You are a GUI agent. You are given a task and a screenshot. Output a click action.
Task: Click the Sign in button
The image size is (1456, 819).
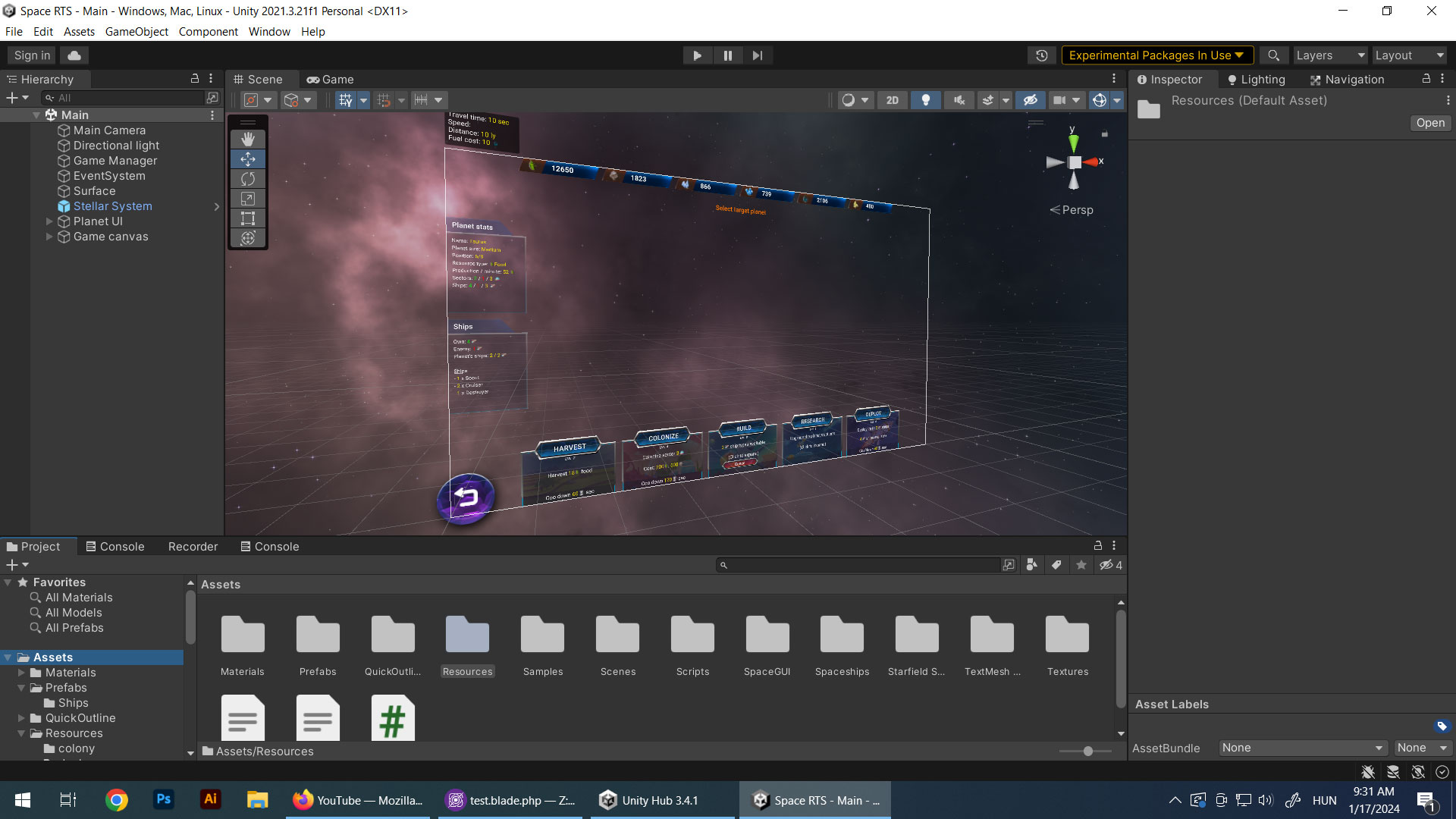(x=32, y=55)
